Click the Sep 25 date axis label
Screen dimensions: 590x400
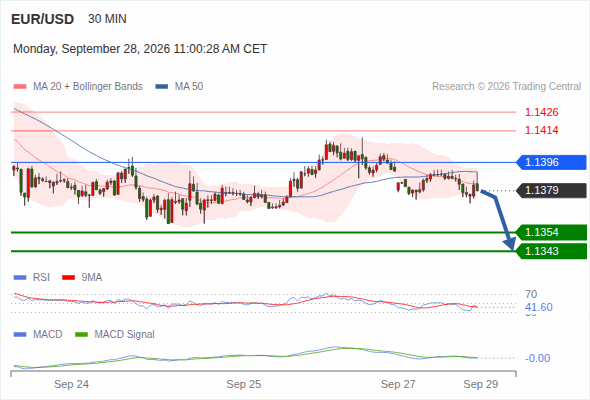tap(243, 384)
